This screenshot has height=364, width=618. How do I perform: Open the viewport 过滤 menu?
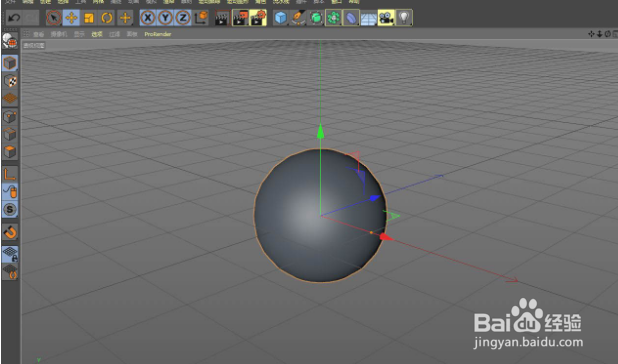click(x=114, y=34)
